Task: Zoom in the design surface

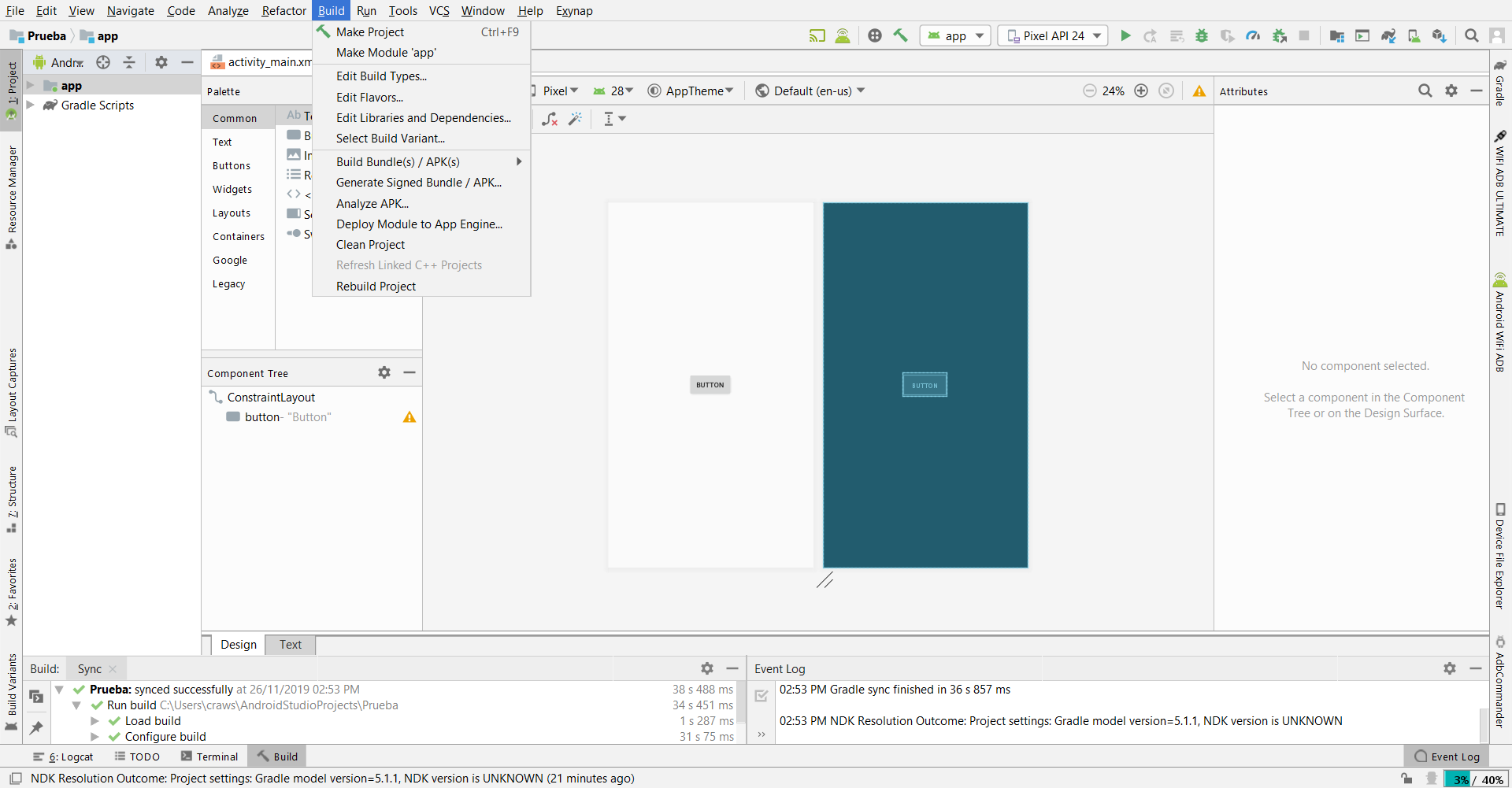Action: (x=1141, y=91)
